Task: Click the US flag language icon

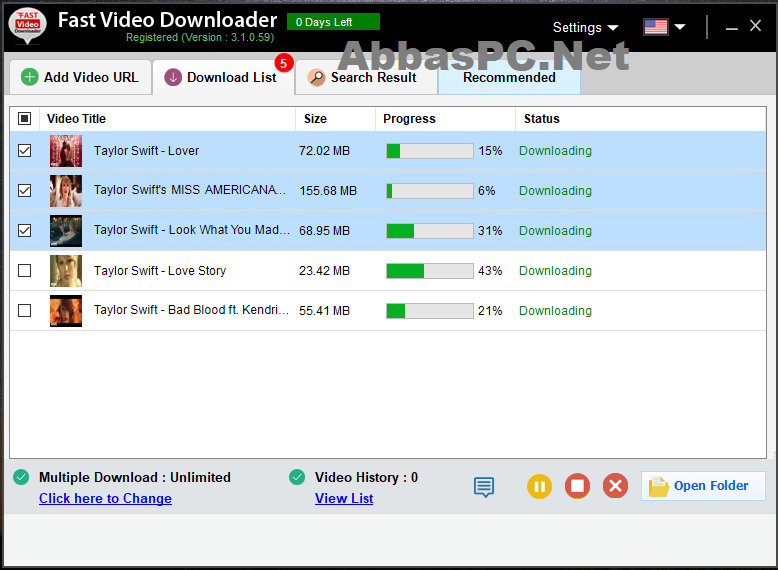Action: pyautogui.click(x=655, y=27)
